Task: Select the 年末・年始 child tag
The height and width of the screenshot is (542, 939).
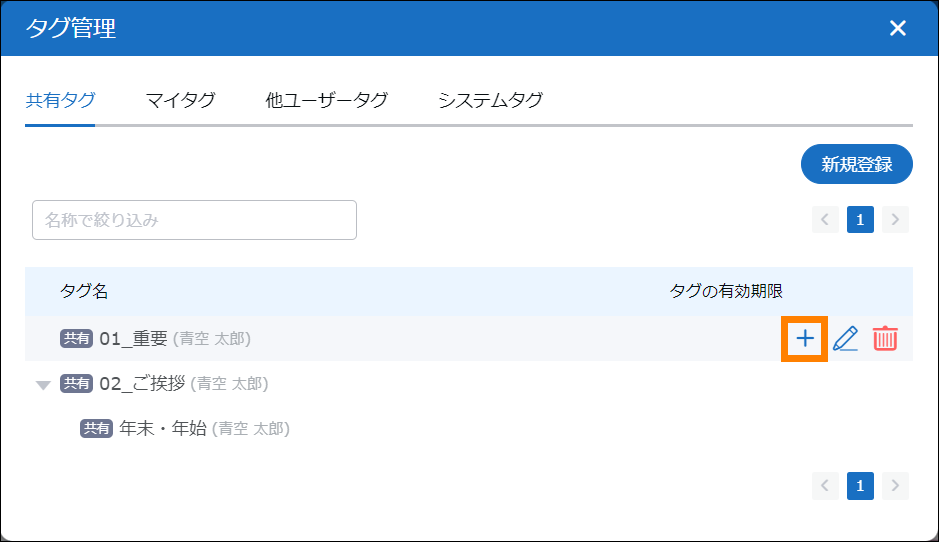Action: [162, 428]
